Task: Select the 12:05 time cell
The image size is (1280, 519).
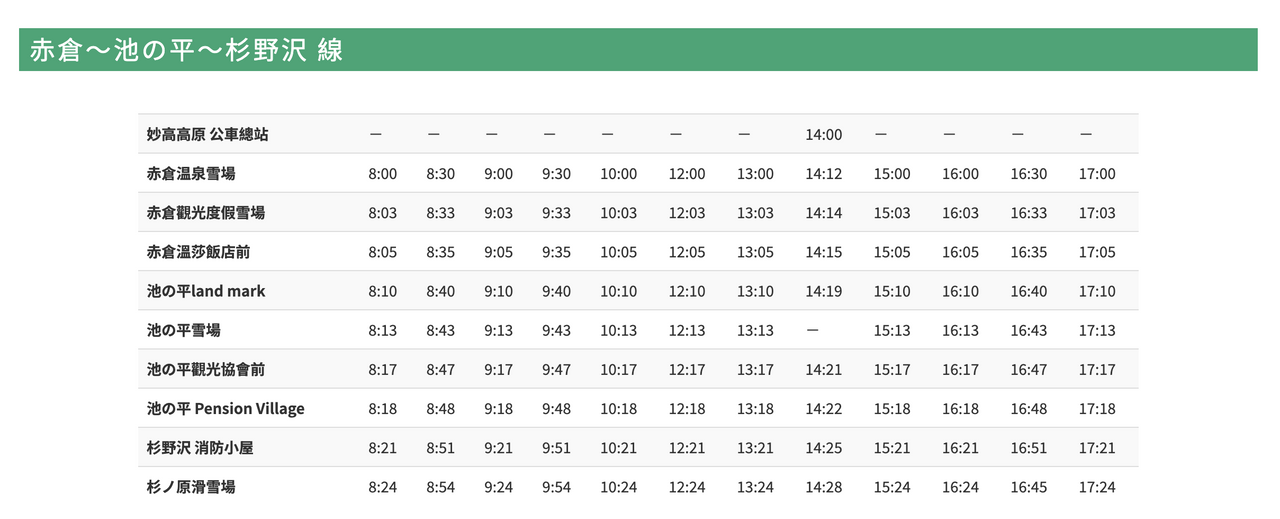Action: [x=687, y=252]
